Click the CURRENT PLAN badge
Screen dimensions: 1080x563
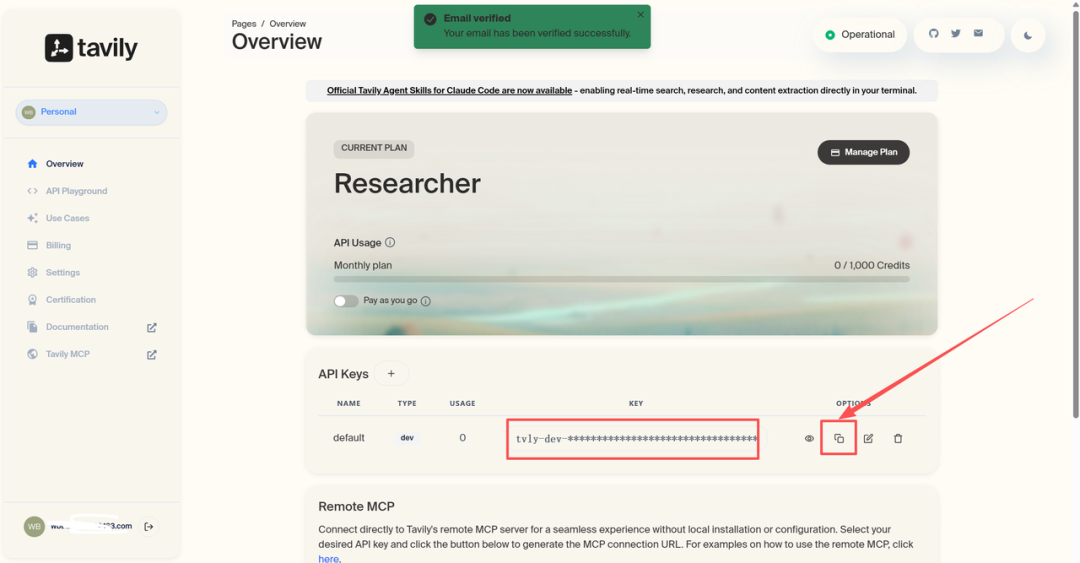click(x=374, y=148)
